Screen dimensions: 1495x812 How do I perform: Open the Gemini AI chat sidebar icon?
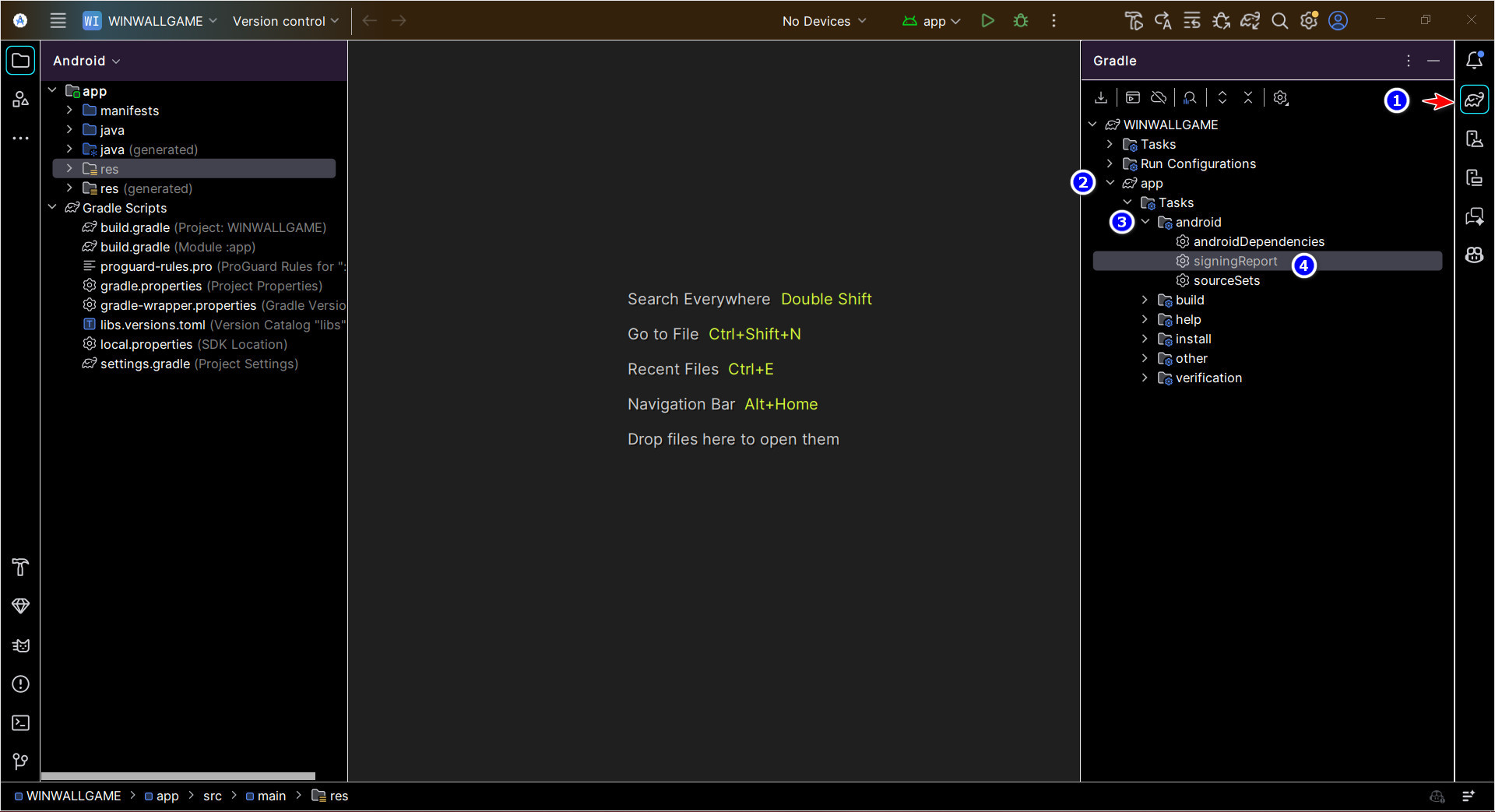(1474, 216)
